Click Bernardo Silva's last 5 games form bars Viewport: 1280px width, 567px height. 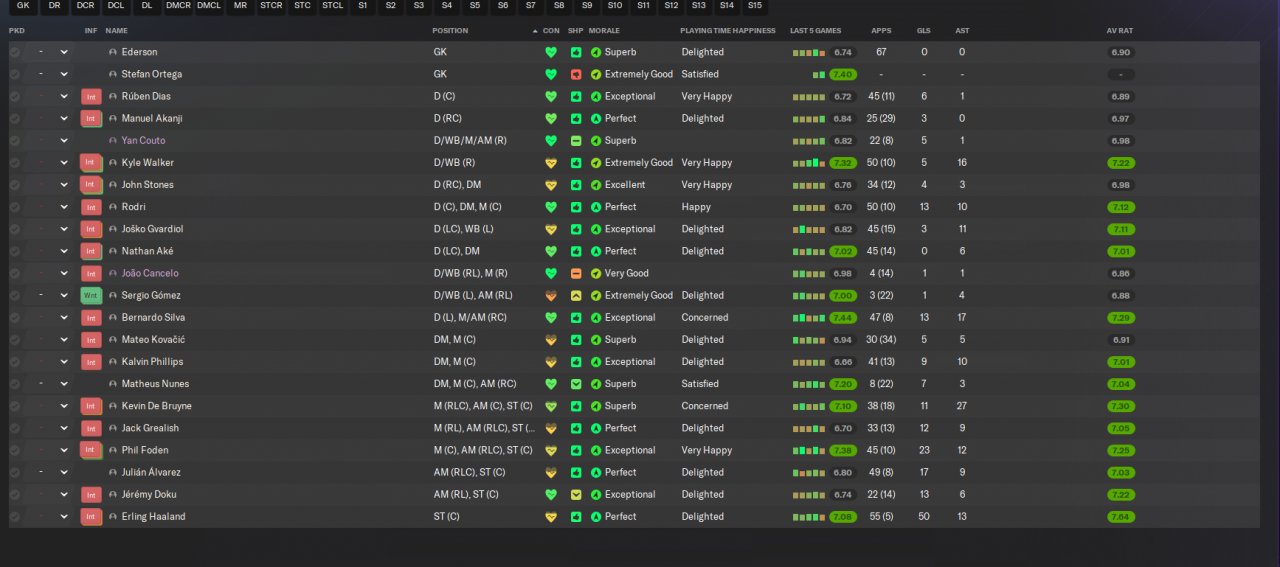tap(809, 317)
